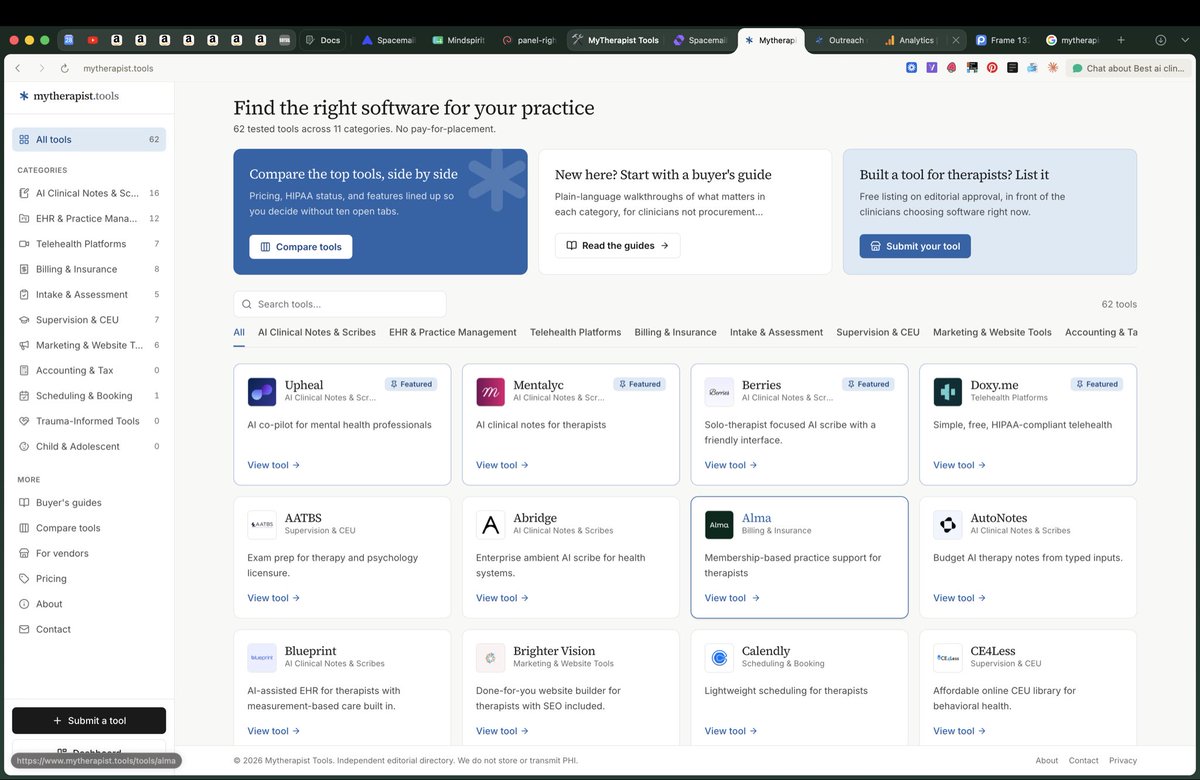Image resolution: width=1200 pixels, height=780 pixels.
Task: Select Telehealth Platforms filter tab
Action: pyautogui.click(x=575, y=332)
